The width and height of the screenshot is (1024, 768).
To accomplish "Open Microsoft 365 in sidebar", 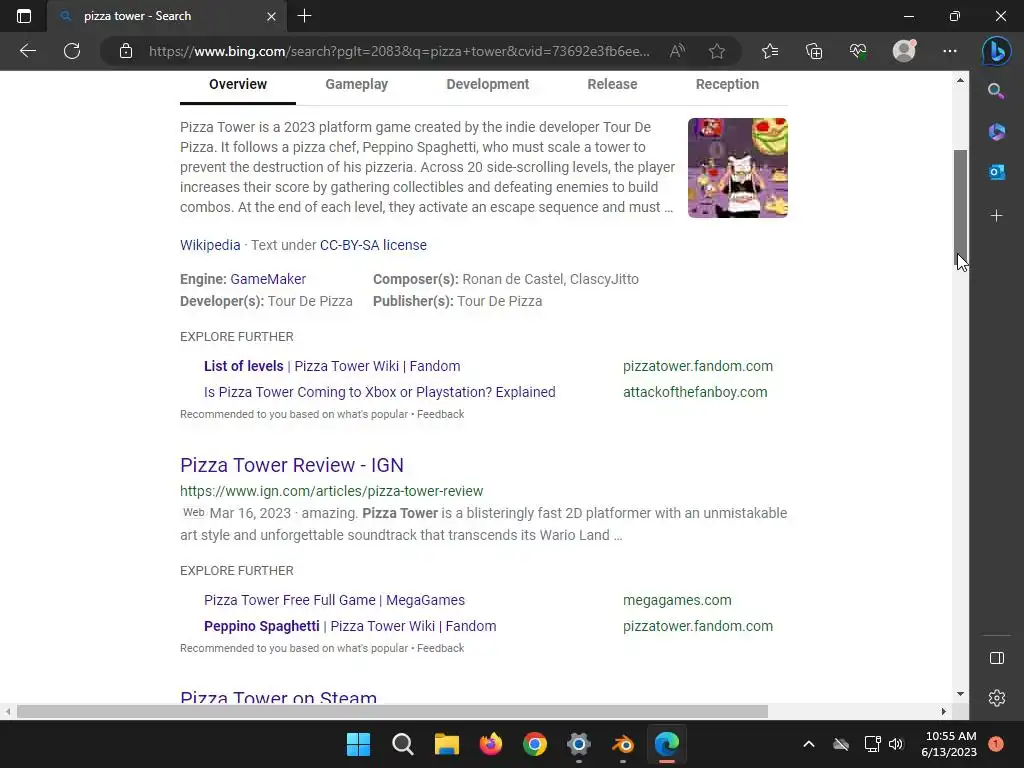I will (x=997, y=132).
